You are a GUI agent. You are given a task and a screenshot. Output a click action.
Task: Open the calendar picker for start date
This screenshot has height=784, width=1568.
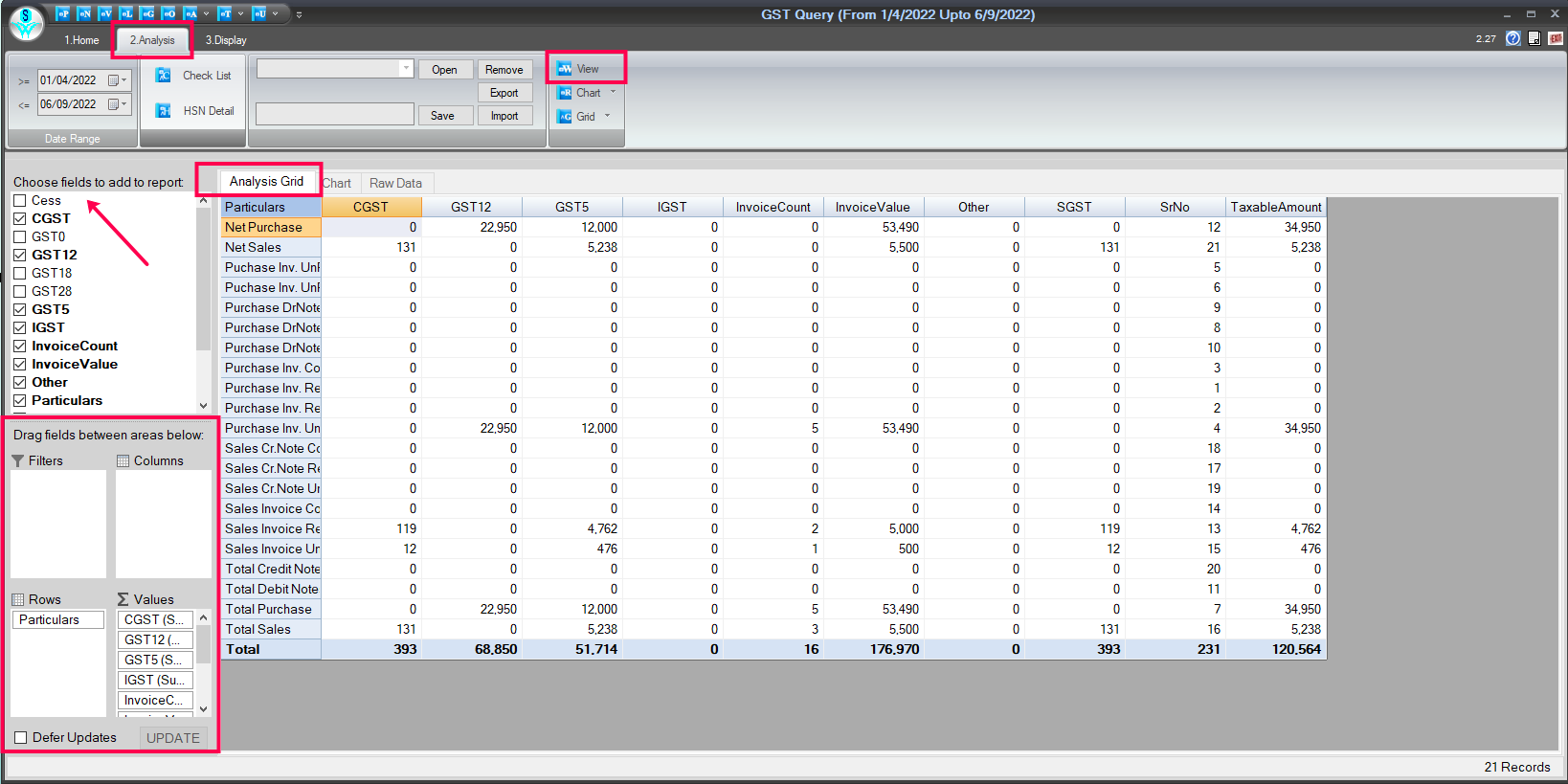113,80
